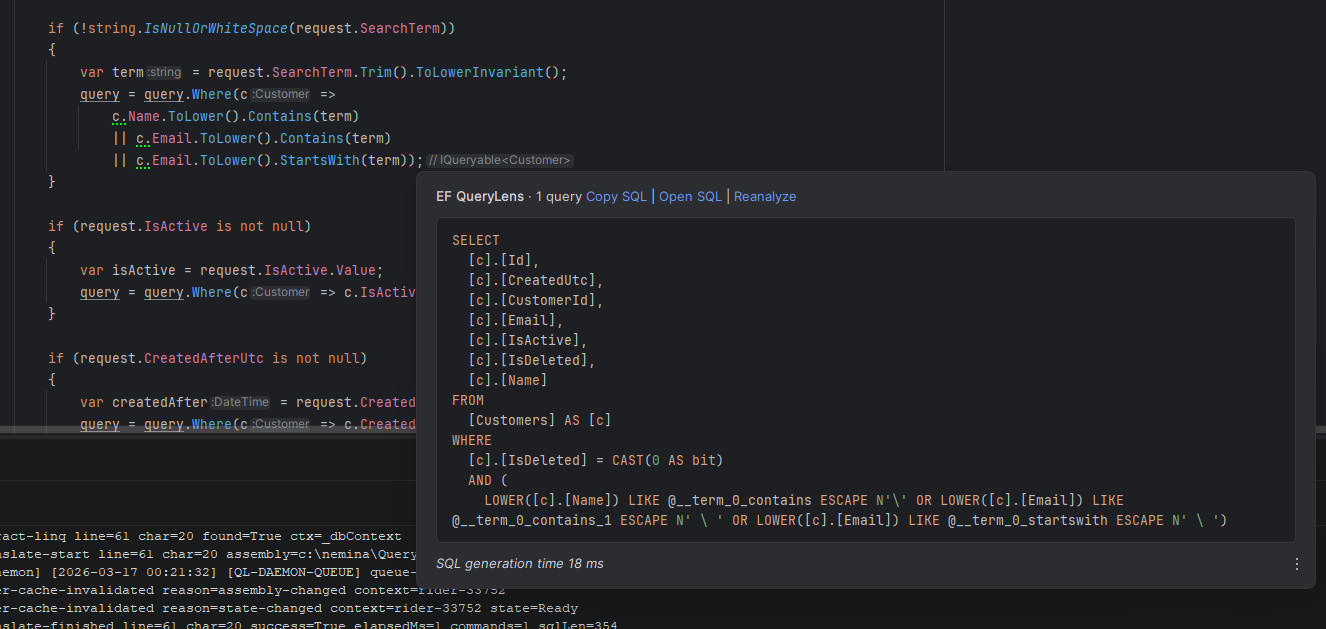
Task: Click the [c].[Id] column line
Action: click(x=504, y=261)
